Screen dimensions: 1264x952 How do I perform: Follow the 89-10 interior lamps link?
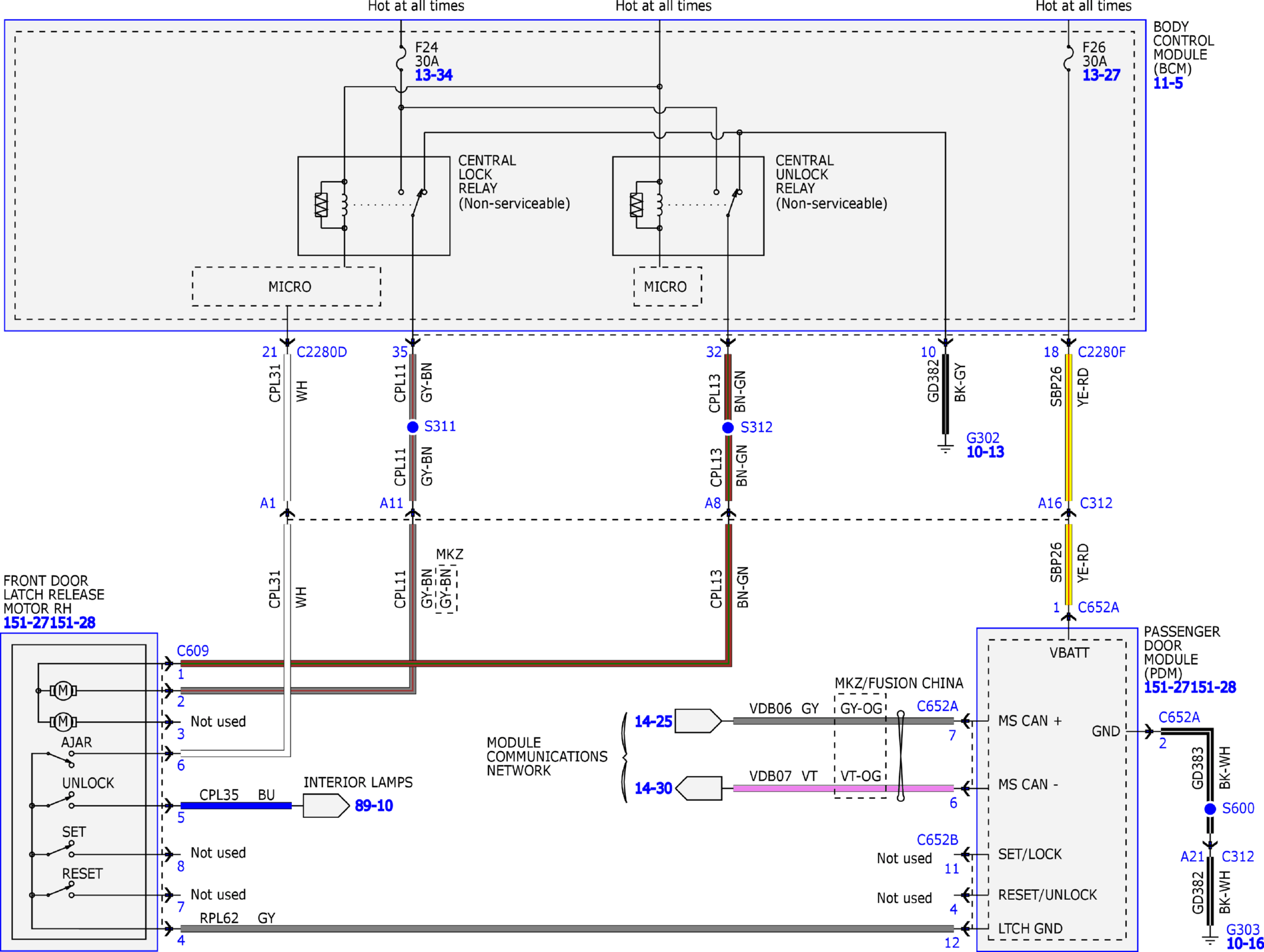pyautogui.click(x=374, y=805)
